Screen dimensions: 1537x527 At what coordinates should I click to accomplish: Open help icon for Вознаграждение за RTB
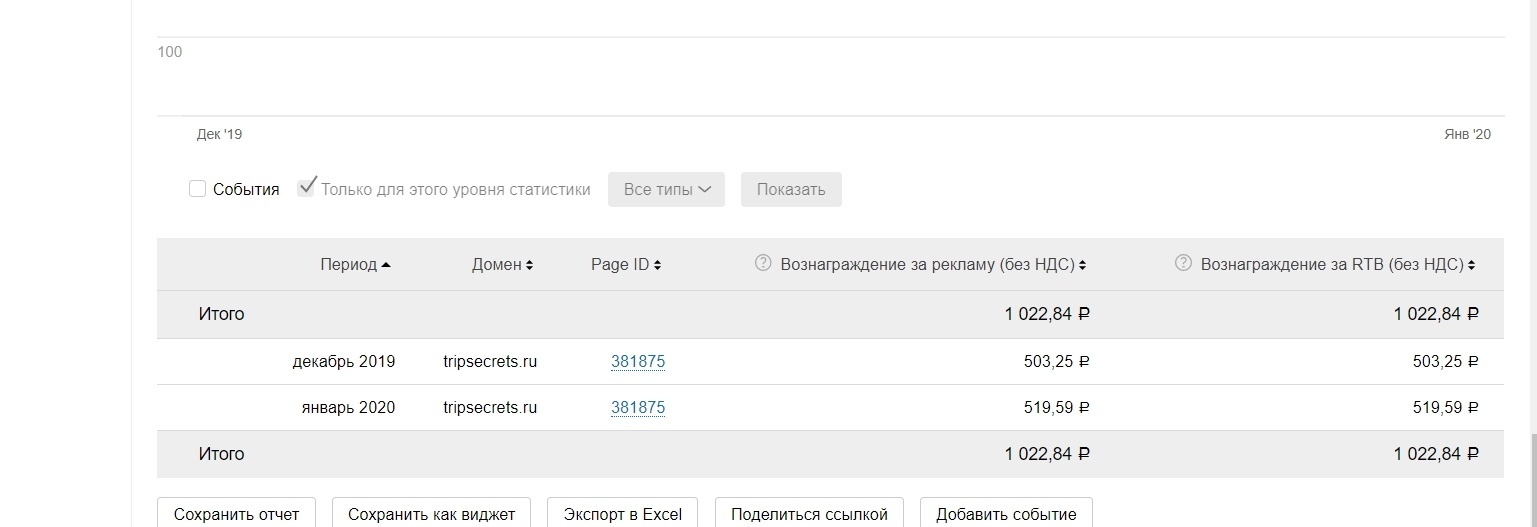coord(1183,264)
